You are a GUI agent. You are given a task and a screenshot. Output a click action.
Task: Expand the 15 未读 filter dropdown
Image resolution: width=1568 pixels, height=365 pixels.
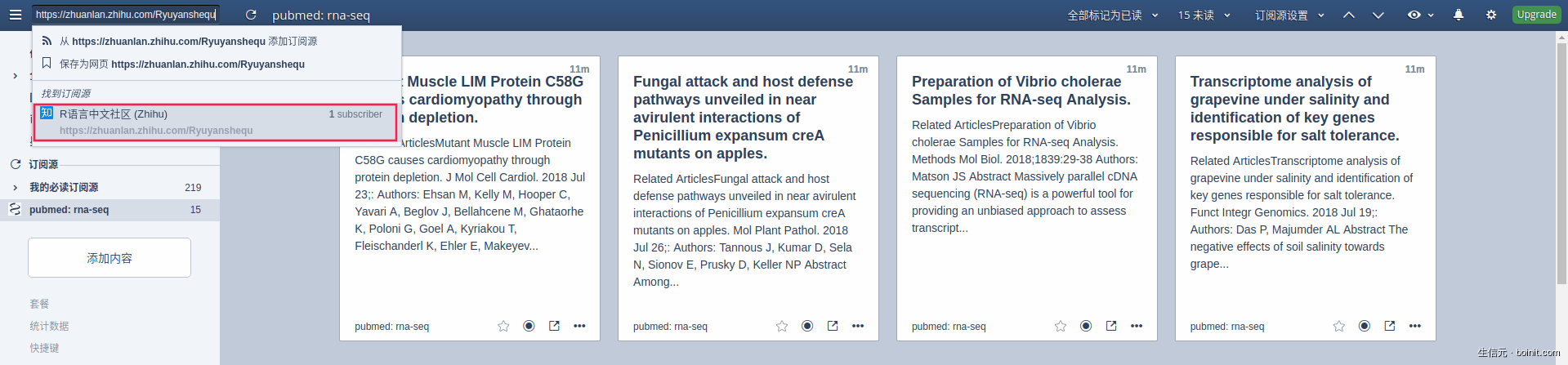[x=1204, y=15]
